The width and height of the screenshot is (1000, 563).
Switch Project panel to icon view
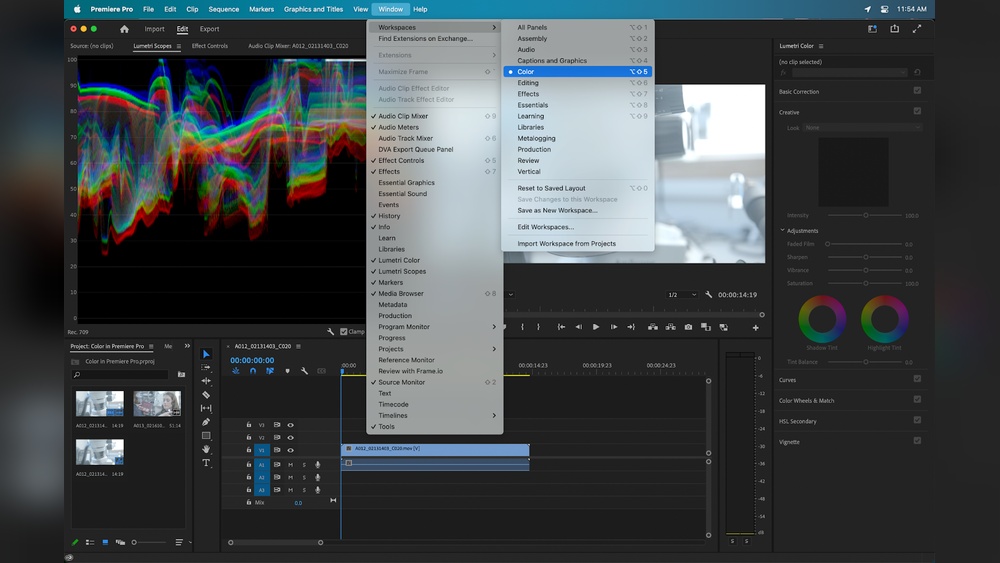[105, 543]
